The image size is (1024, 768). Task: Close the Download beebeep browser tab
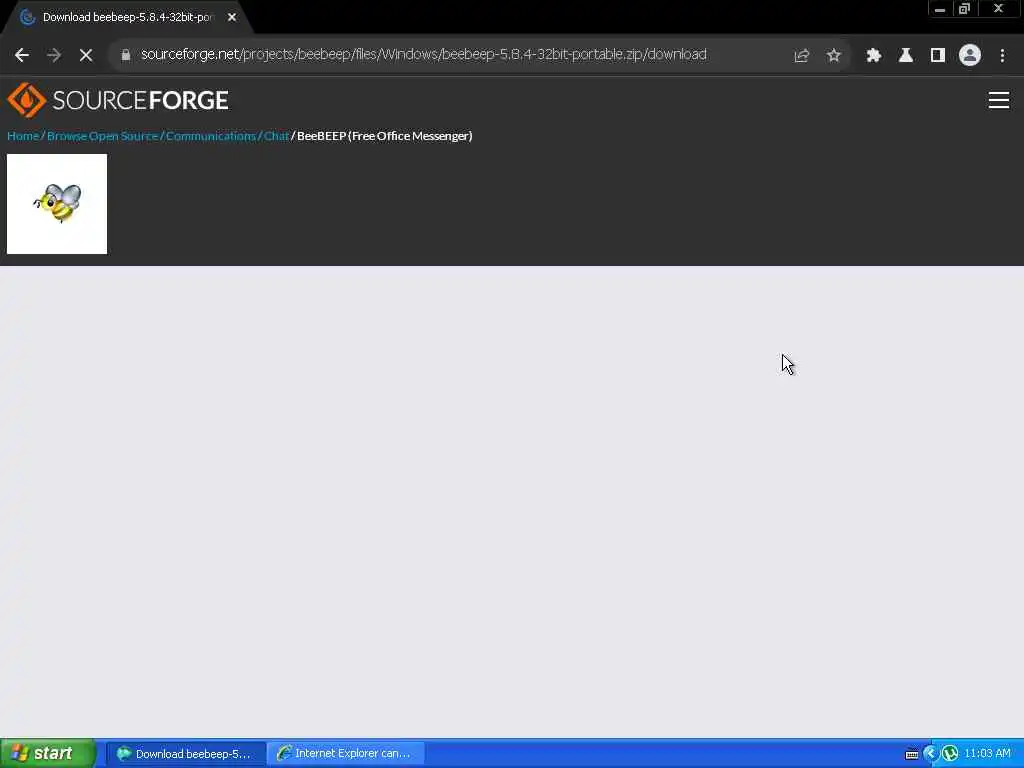tap(232, 17)
